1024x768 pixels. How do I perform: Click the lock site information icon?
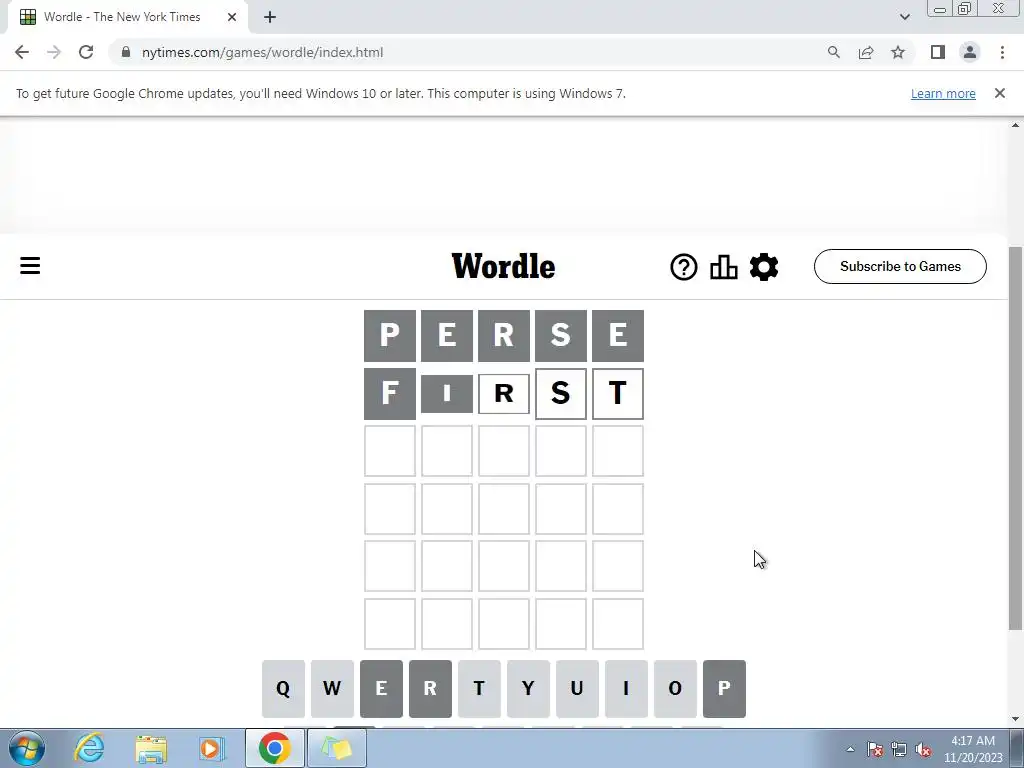click(126, 52)
